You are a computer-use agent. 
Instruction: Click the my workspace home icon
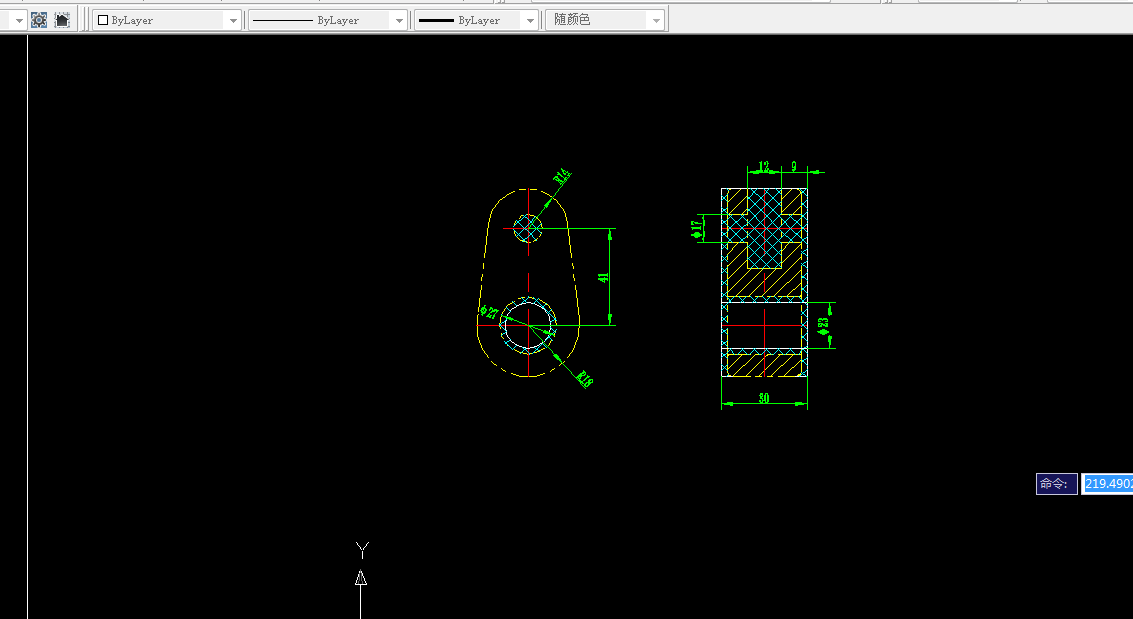pos(62,20)
